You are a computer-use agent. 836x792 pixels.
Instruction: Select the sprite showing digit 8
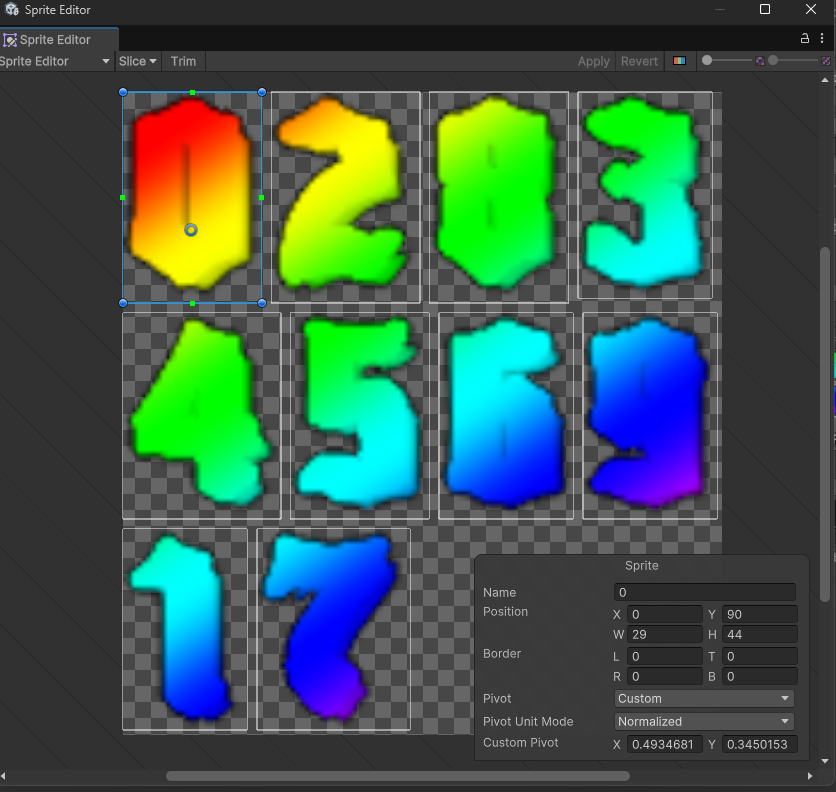pos(499,197)
